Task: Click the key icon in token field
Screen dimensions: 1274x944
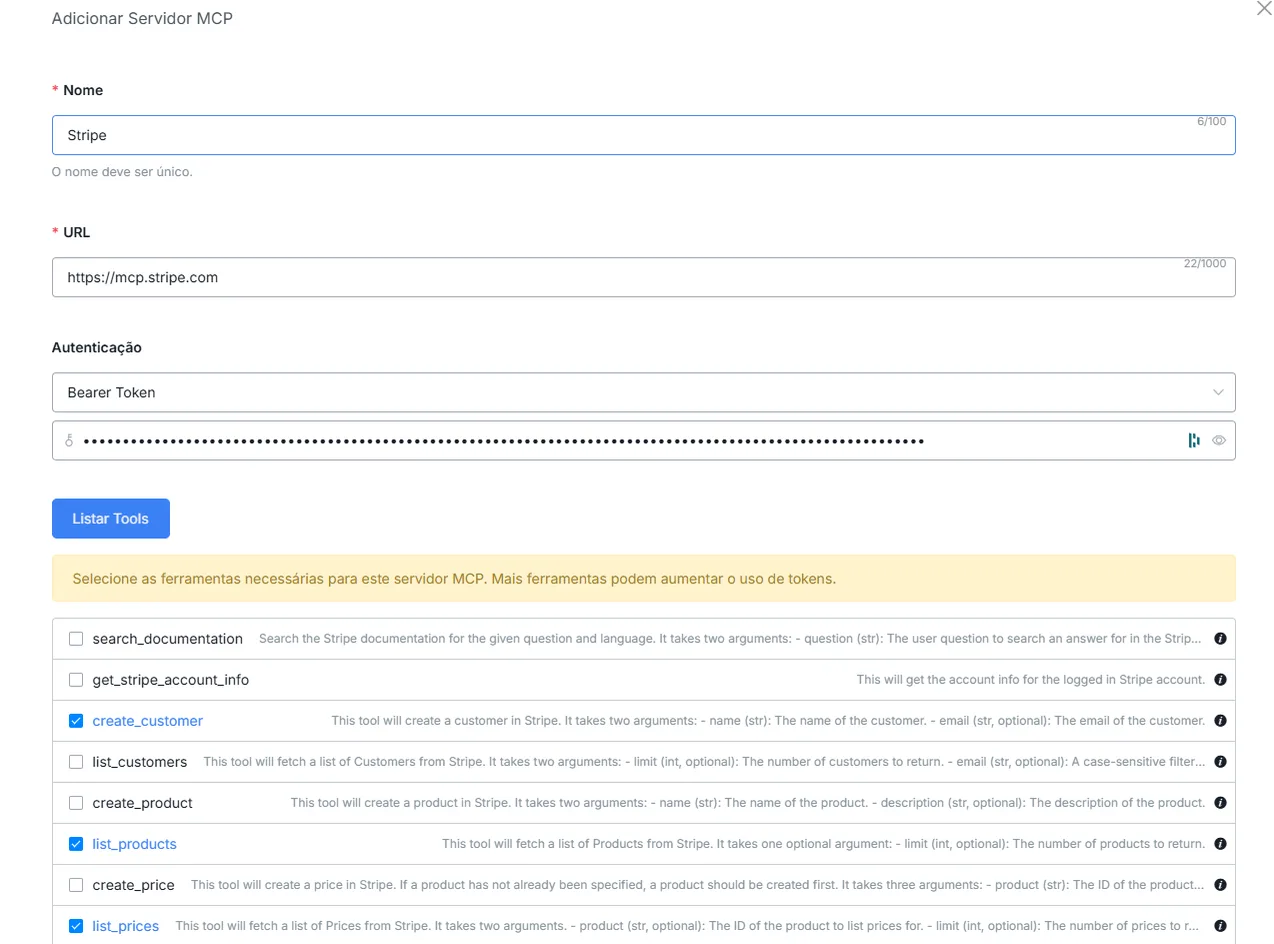Action: pyautogui.click(x=69, y=440)
